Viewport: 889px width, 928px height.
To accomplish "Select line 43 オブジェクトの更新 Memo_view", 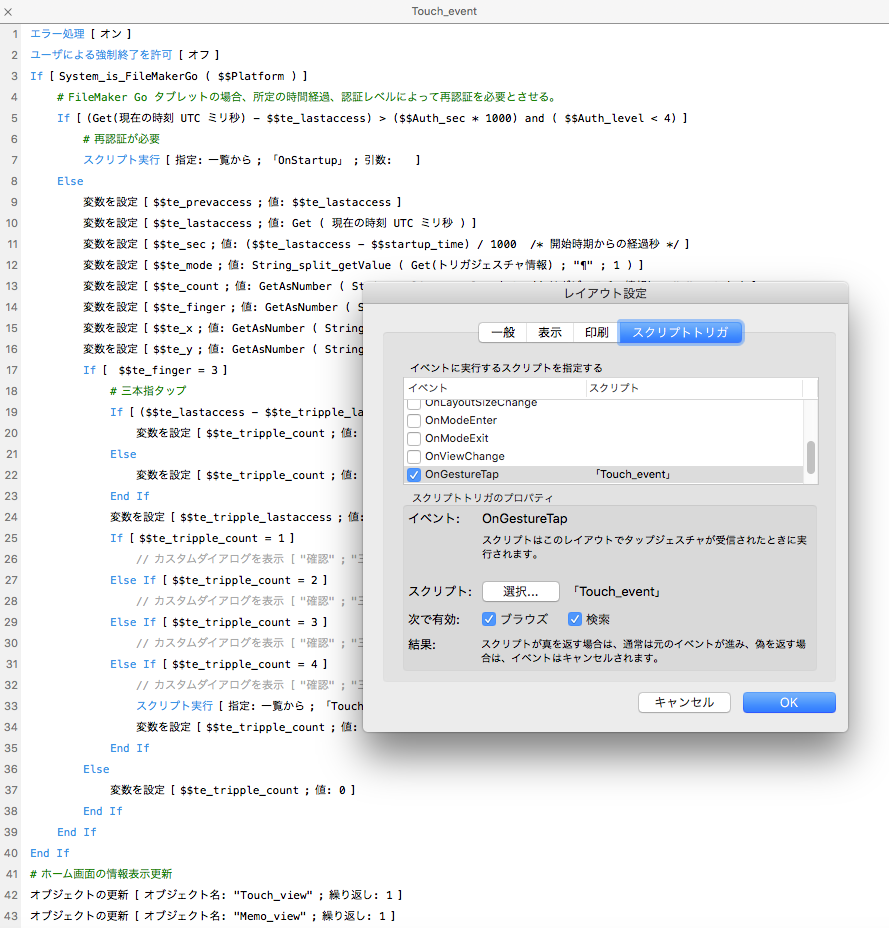I will click(x=212, y=916).
